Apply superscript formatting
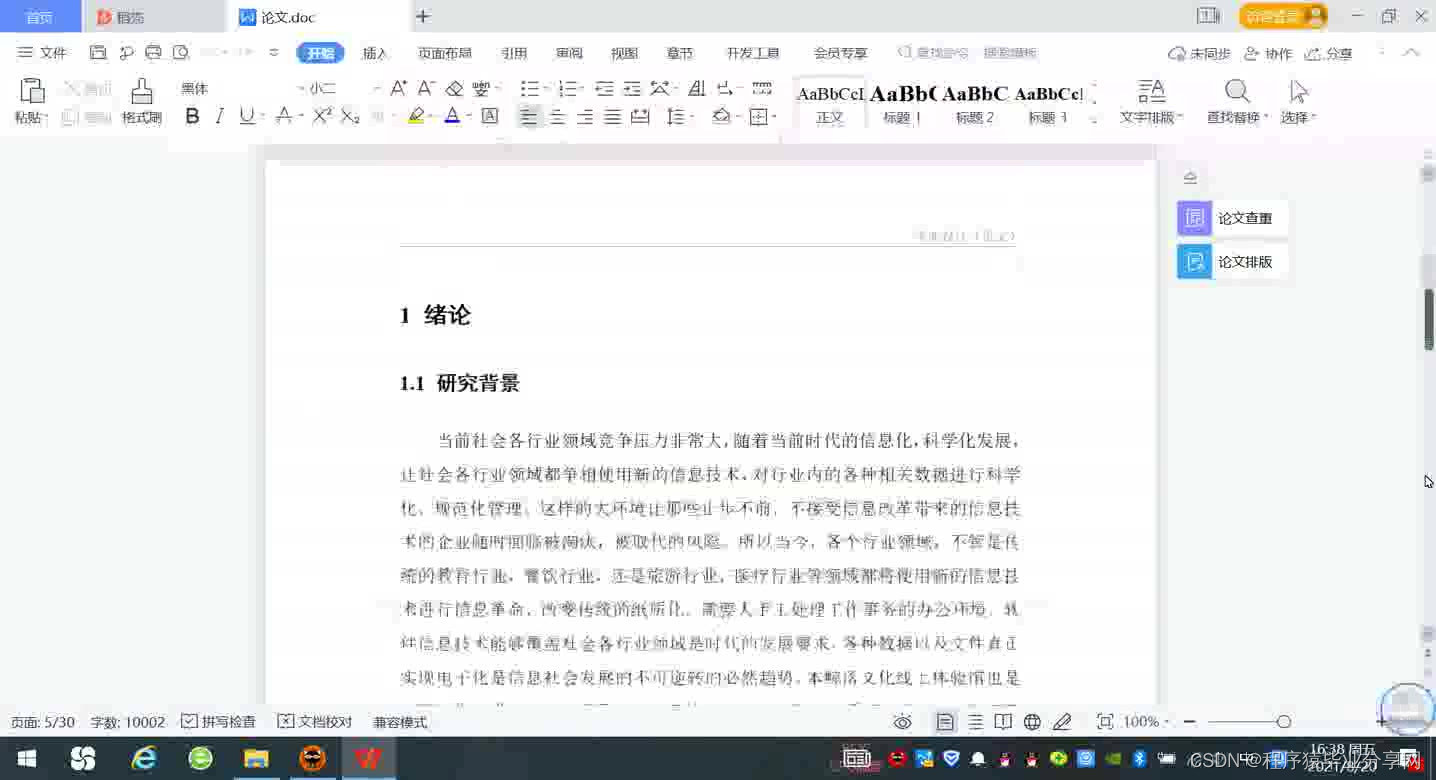This screenshot has height=780, width=1436. (x=322, y=117)
